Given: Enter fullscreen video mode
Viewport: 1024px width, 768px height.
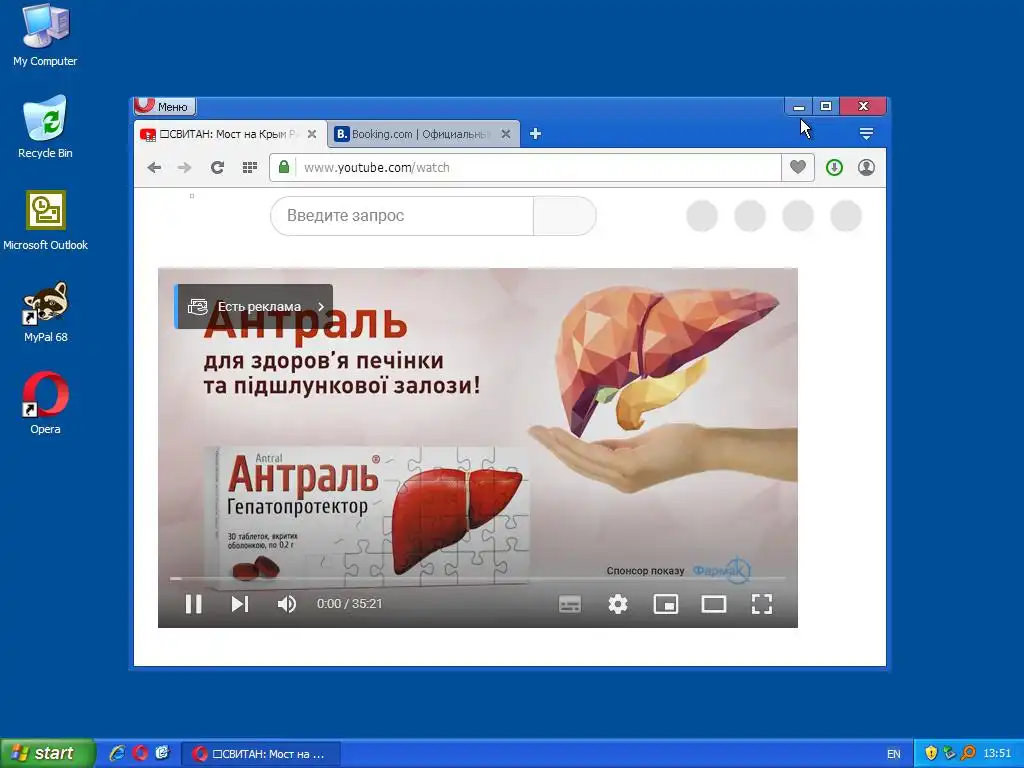Looking at the screenshot, I should coord(761,604).
